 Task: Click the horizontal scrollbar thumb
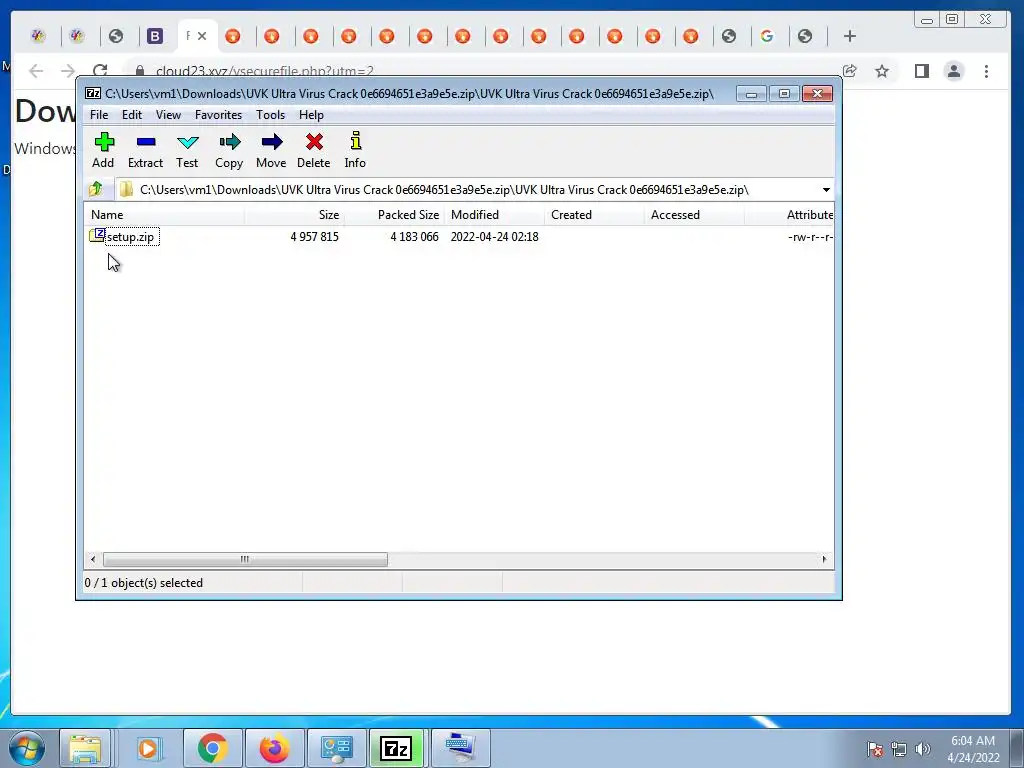tap(245, 560)
